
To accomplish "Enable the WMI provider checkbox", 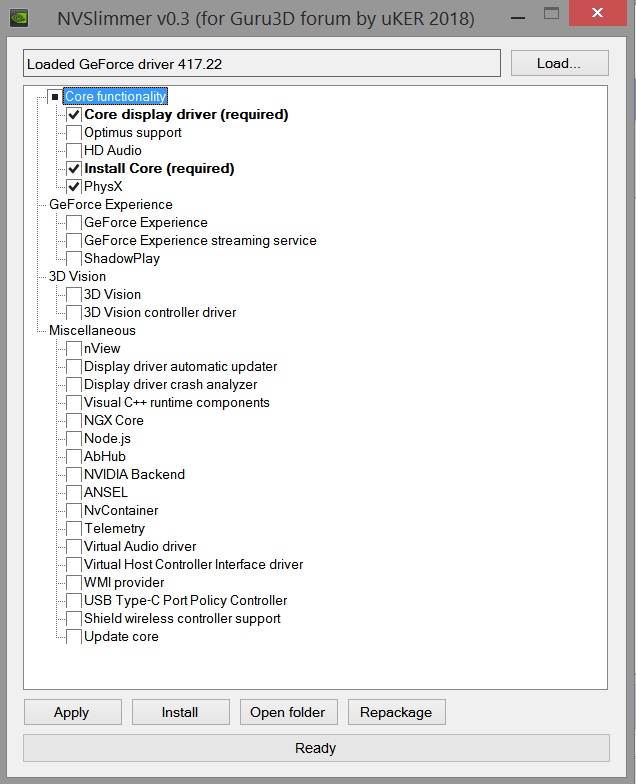I will click(x=74, y=582).
